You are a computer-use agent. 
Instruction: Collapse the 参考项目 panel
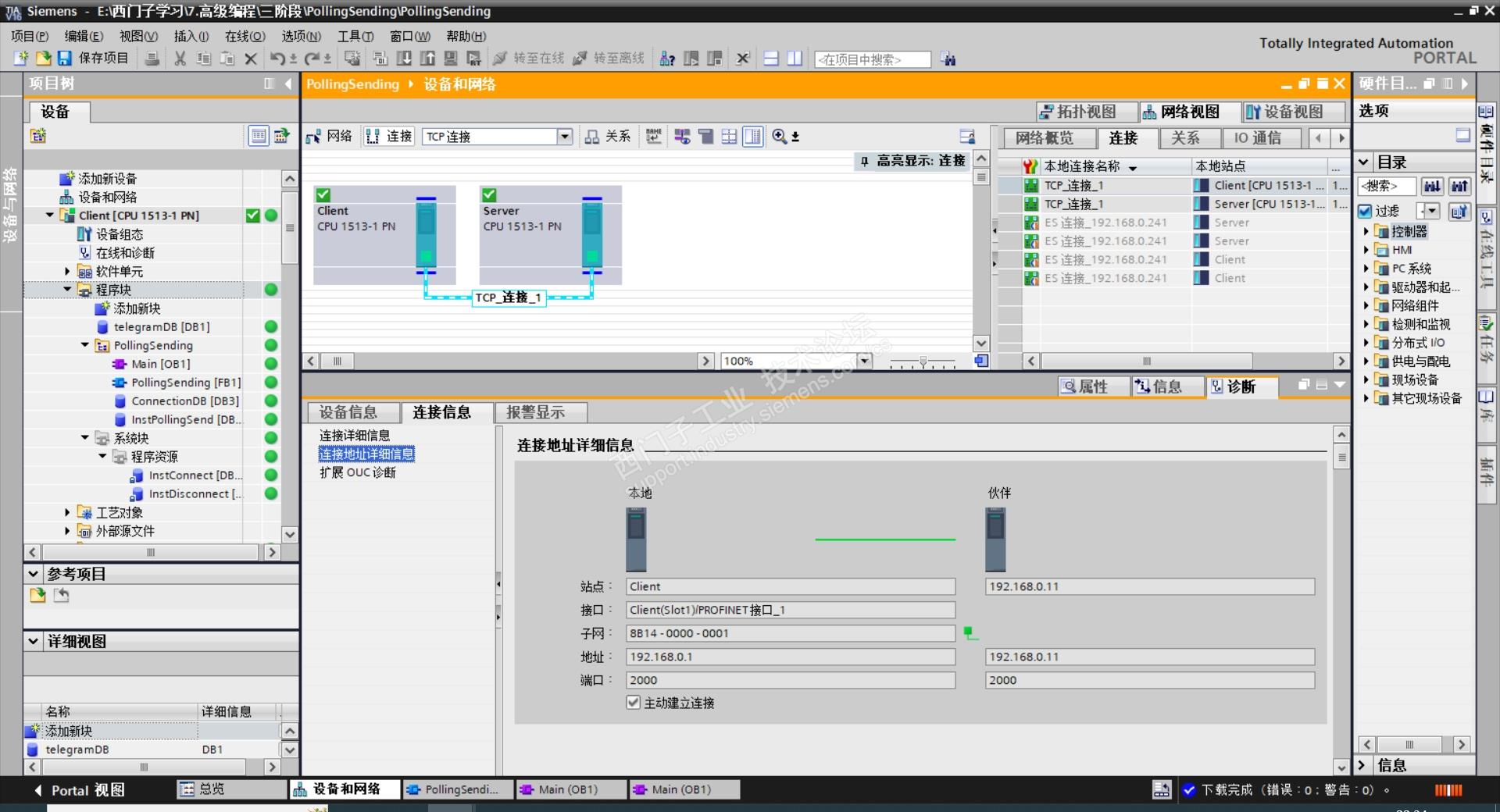click(34, 574)
